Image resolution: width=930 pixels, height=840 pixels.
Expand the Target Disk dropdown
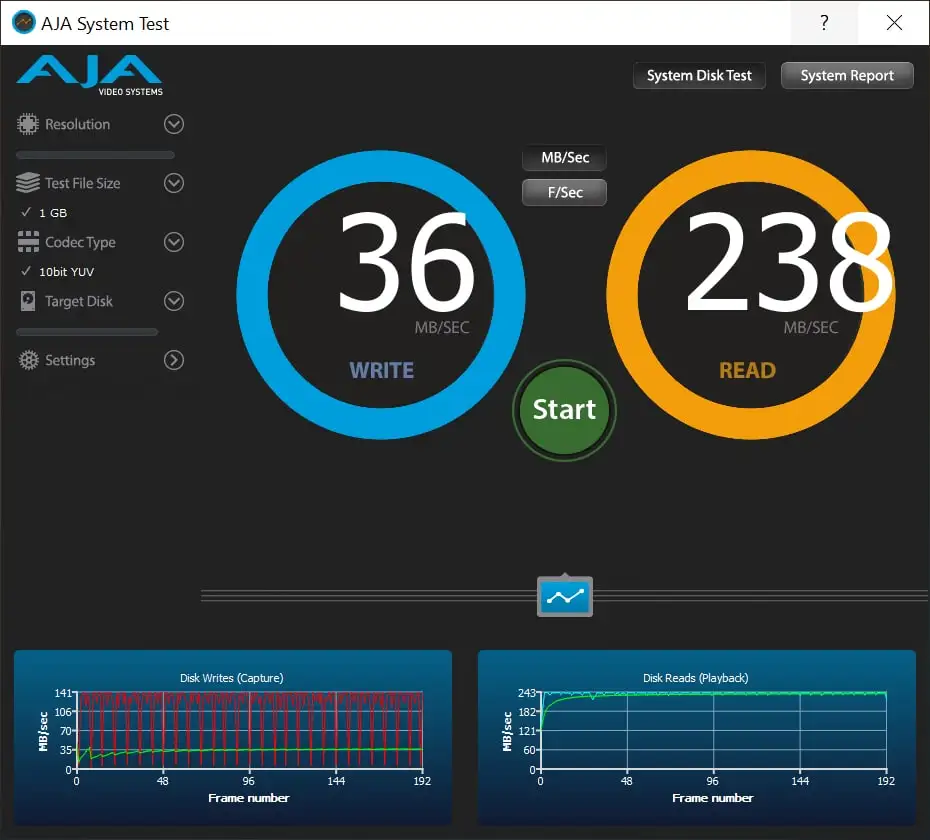coord(174,301)
